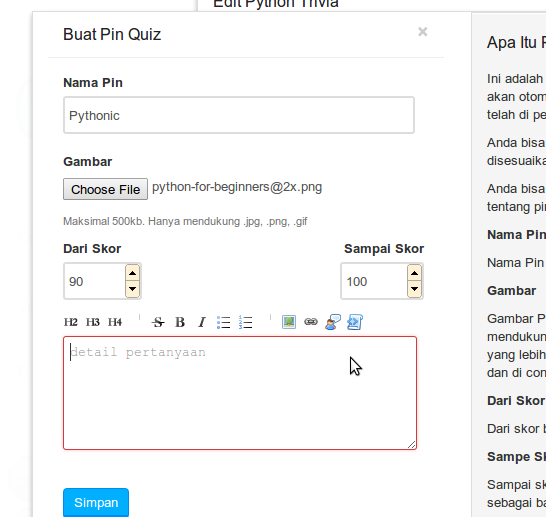546x517 pixels.
Task: Decrease the Sampai Skor value
Action: (414, 289)
